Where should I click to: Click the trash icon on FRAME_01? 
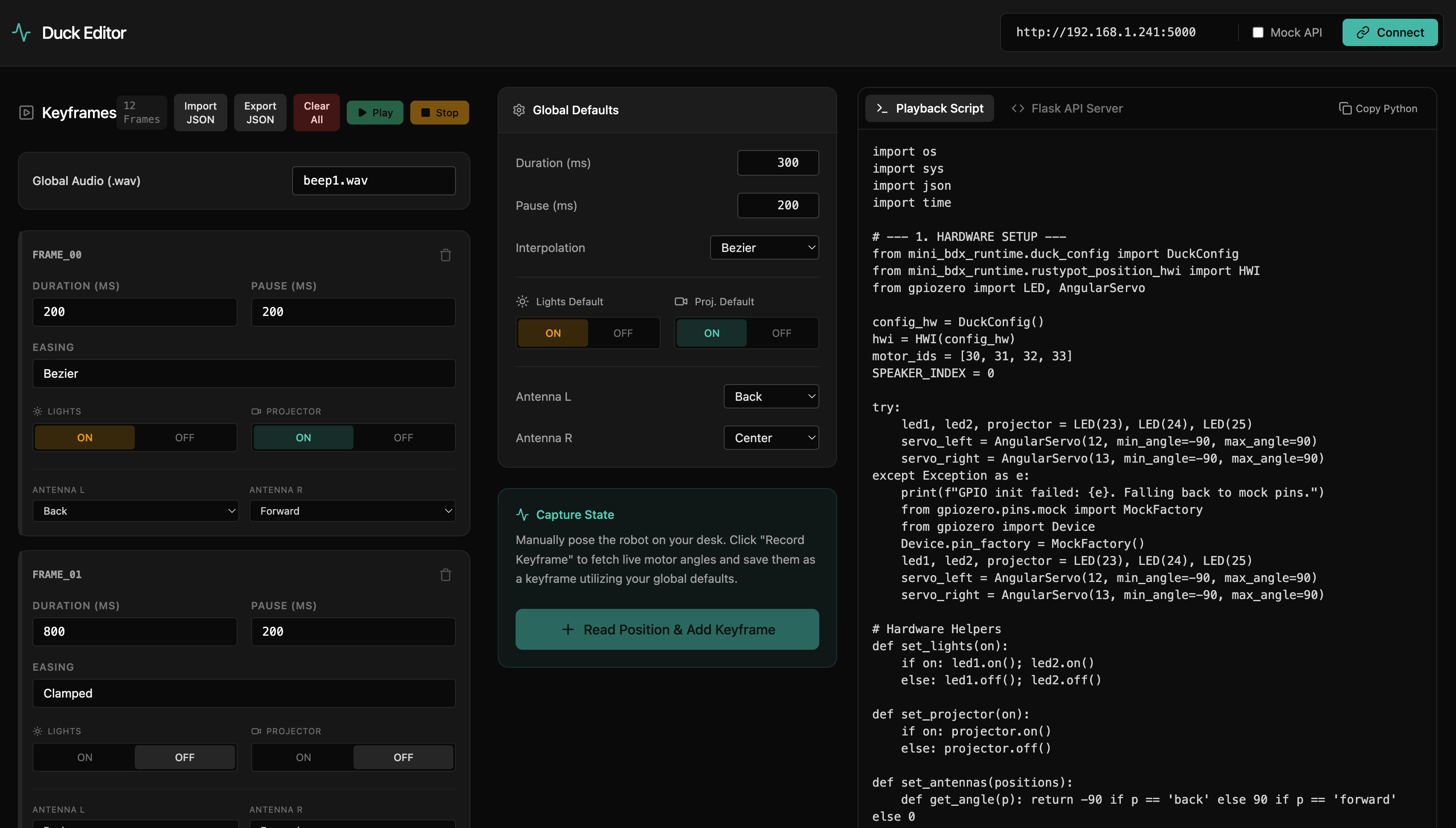click(x=445, y=575)
